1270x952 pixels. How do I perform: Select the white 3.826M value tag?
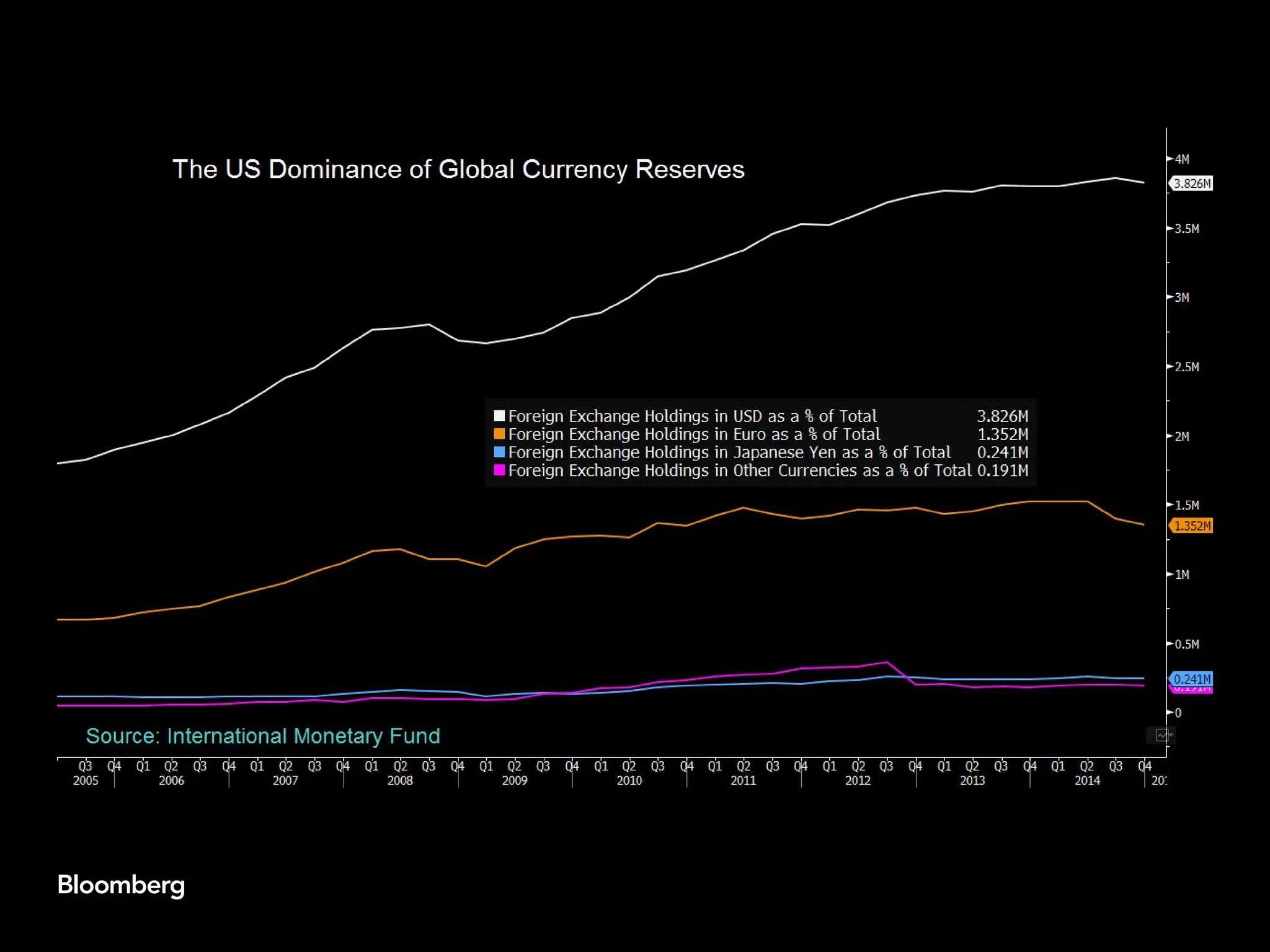pos(1191,183)
